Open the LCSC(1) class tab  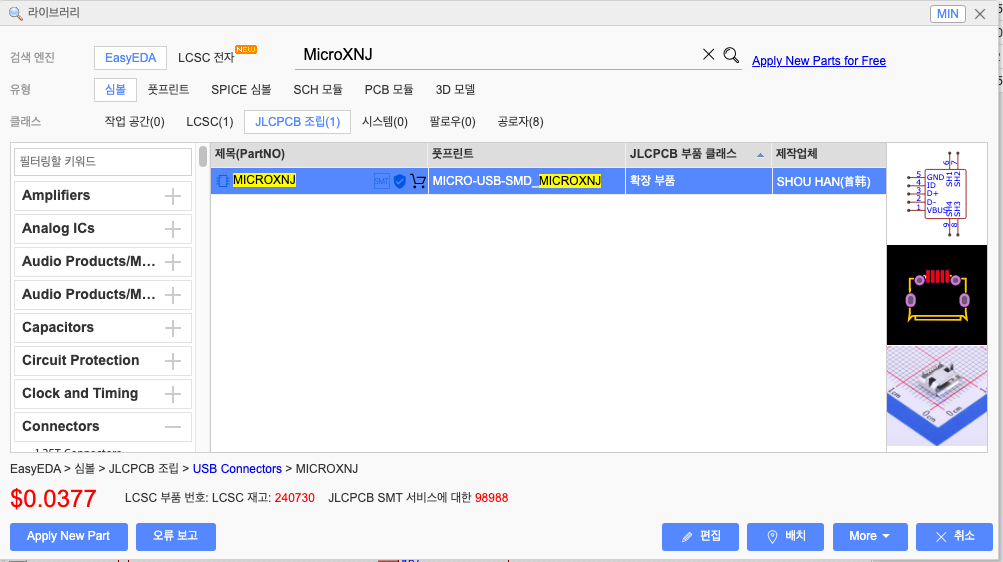pyautogui.click(x=210, y=121)
